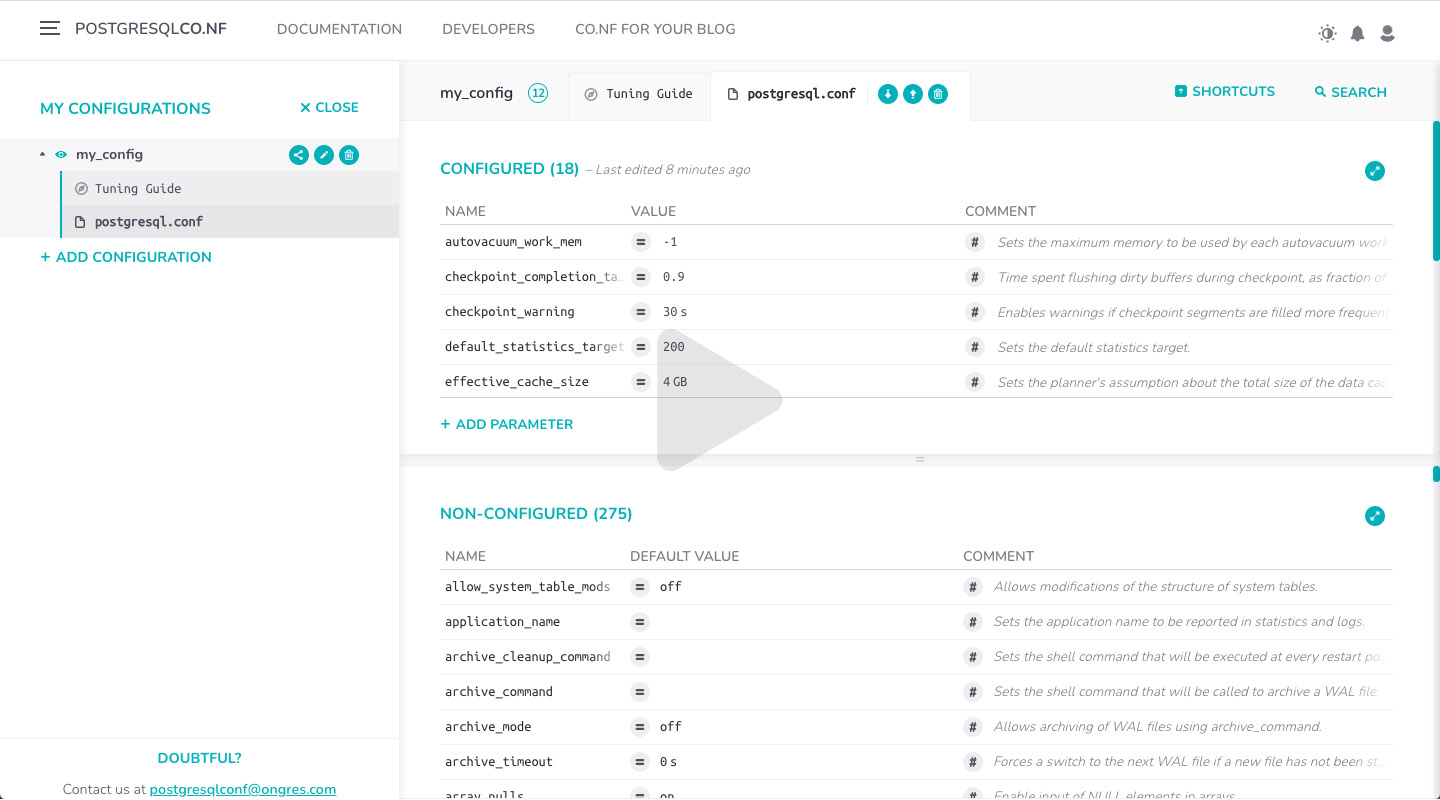Collapse the my_config tree with its arrow
Image resolution: width=1440 pixels, height=800 pixels.
pos(42,154)
